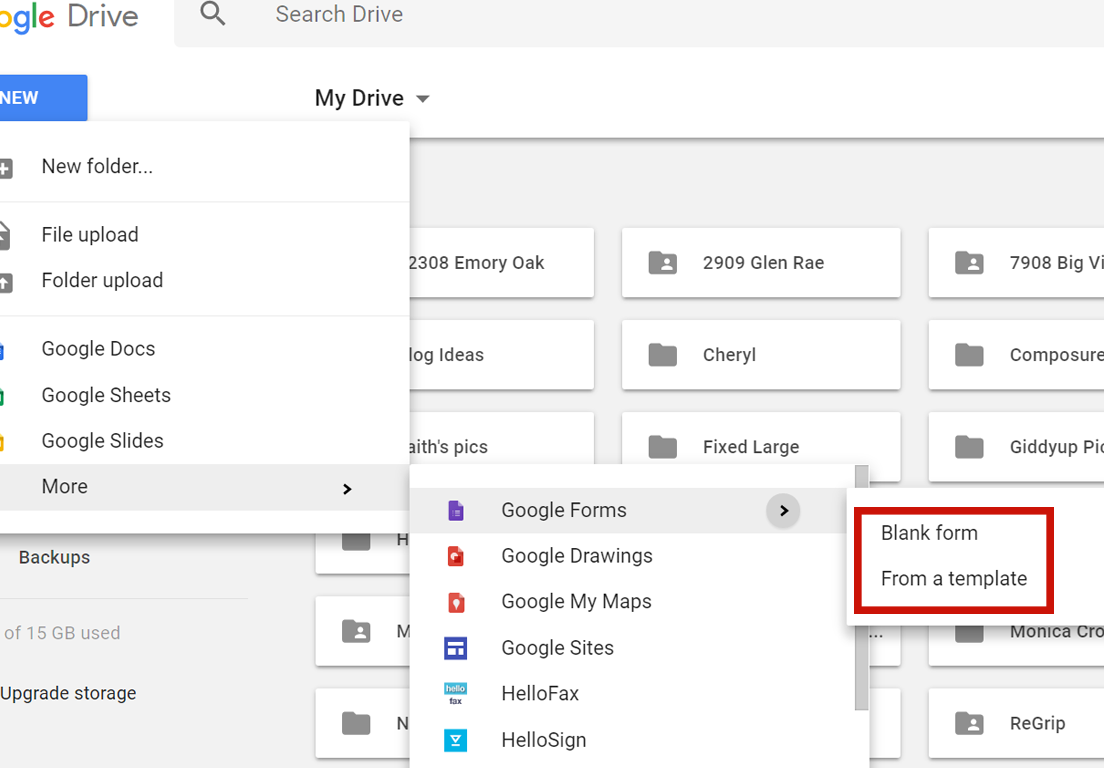1104x768 pixels.
Task: Open Backups in the sidebar
Action: tap(55, 558)
